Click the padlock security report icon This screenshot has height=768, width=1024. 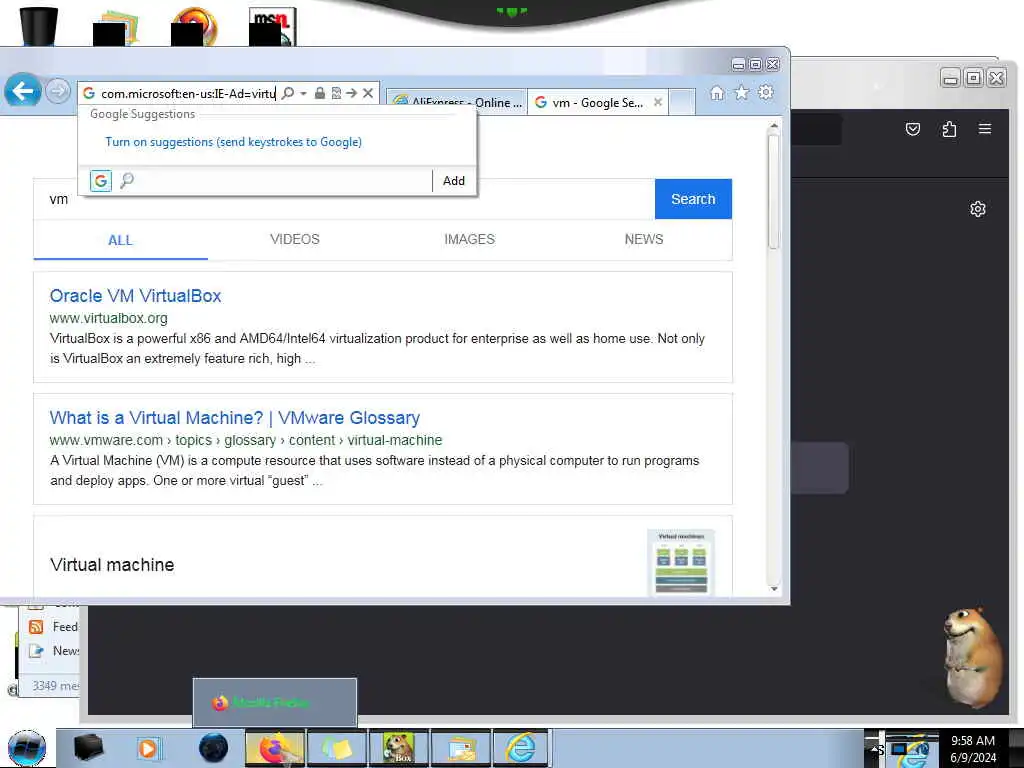click(x=319, y=93)
